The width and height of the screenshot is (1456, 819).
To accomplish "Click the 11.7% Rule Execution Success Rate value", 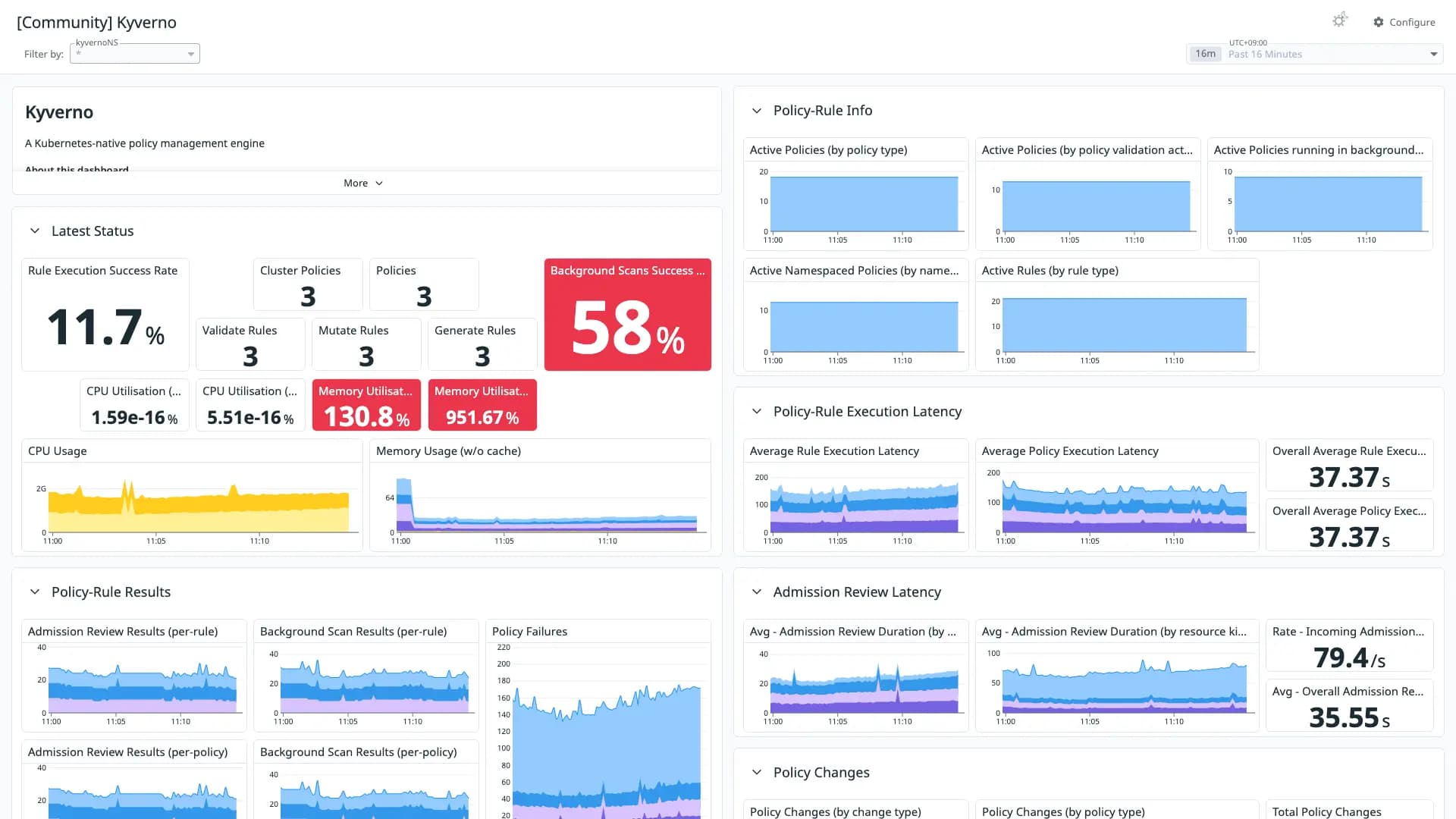I will (x=105, y=328).
